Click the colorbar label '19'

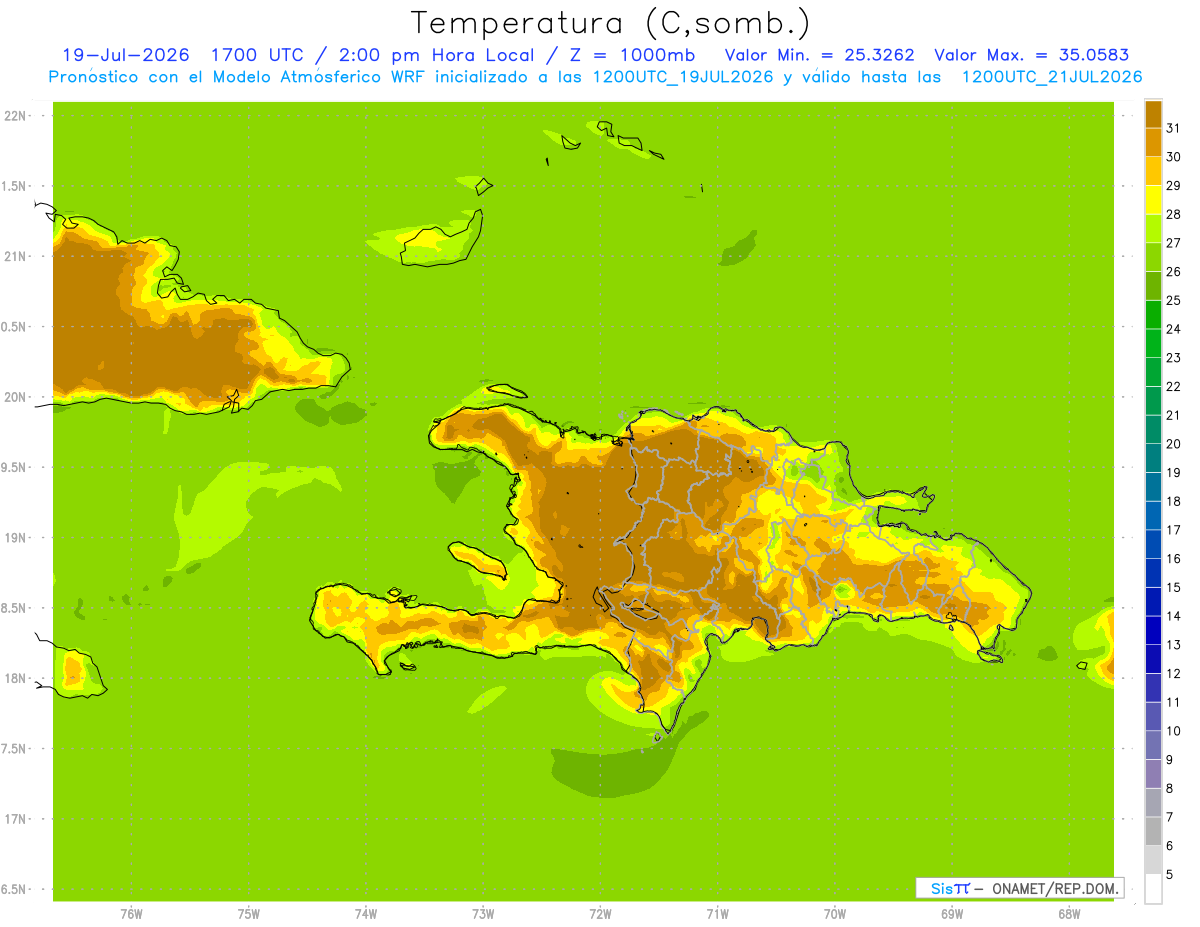pyautogui.click(x=1173, y=472)
